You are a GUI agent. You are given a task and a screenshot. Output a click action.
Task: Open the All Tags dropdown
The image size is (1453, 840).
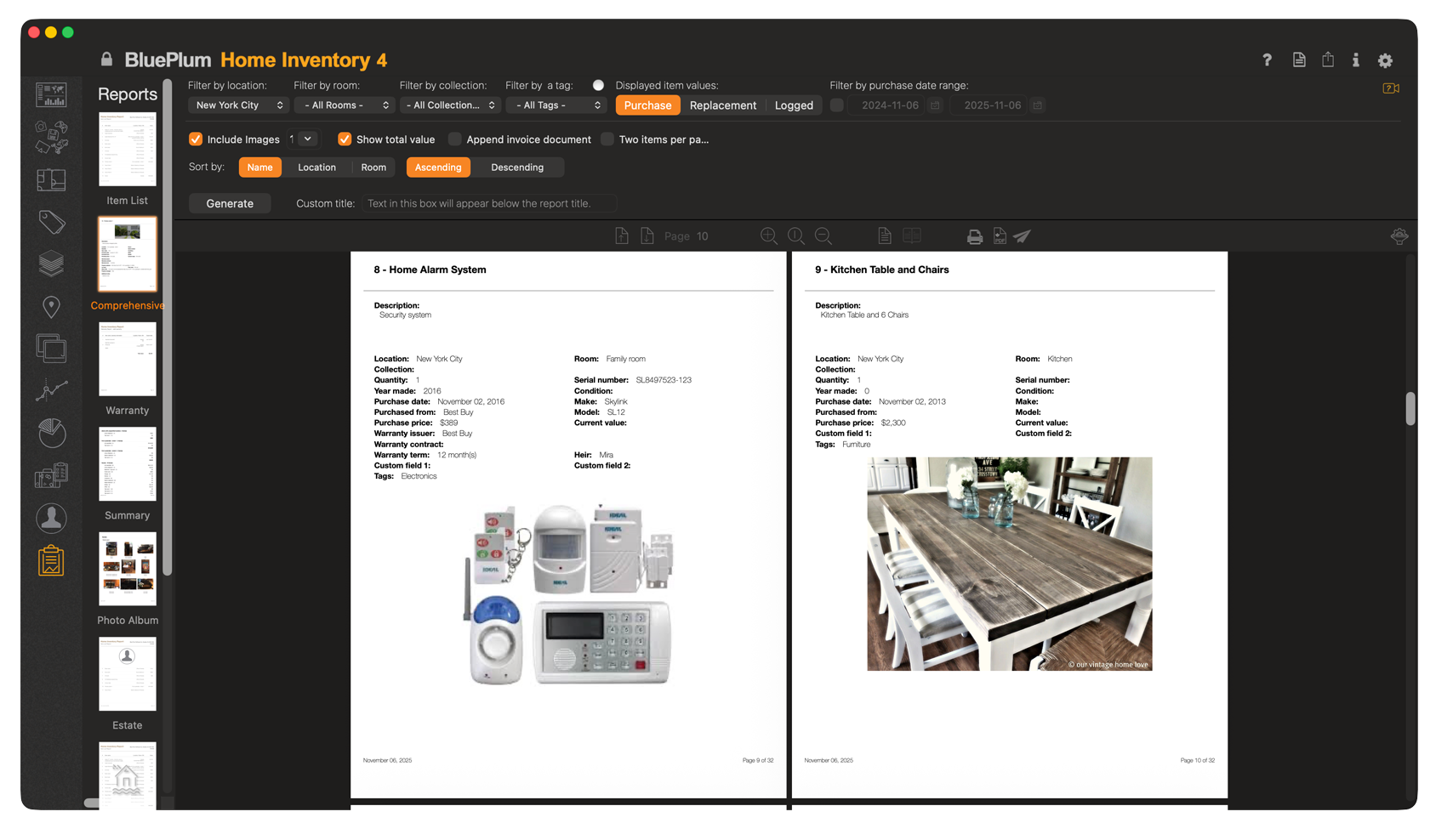coord(556,105)
